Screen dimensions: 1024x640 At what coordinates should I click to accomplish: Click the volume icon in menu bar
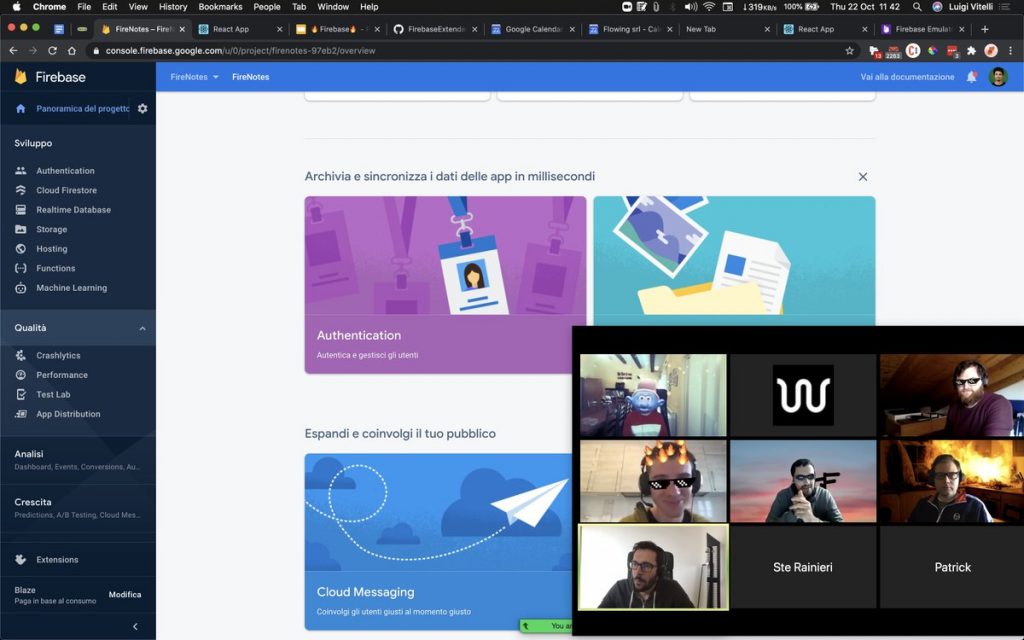point(690,7)
